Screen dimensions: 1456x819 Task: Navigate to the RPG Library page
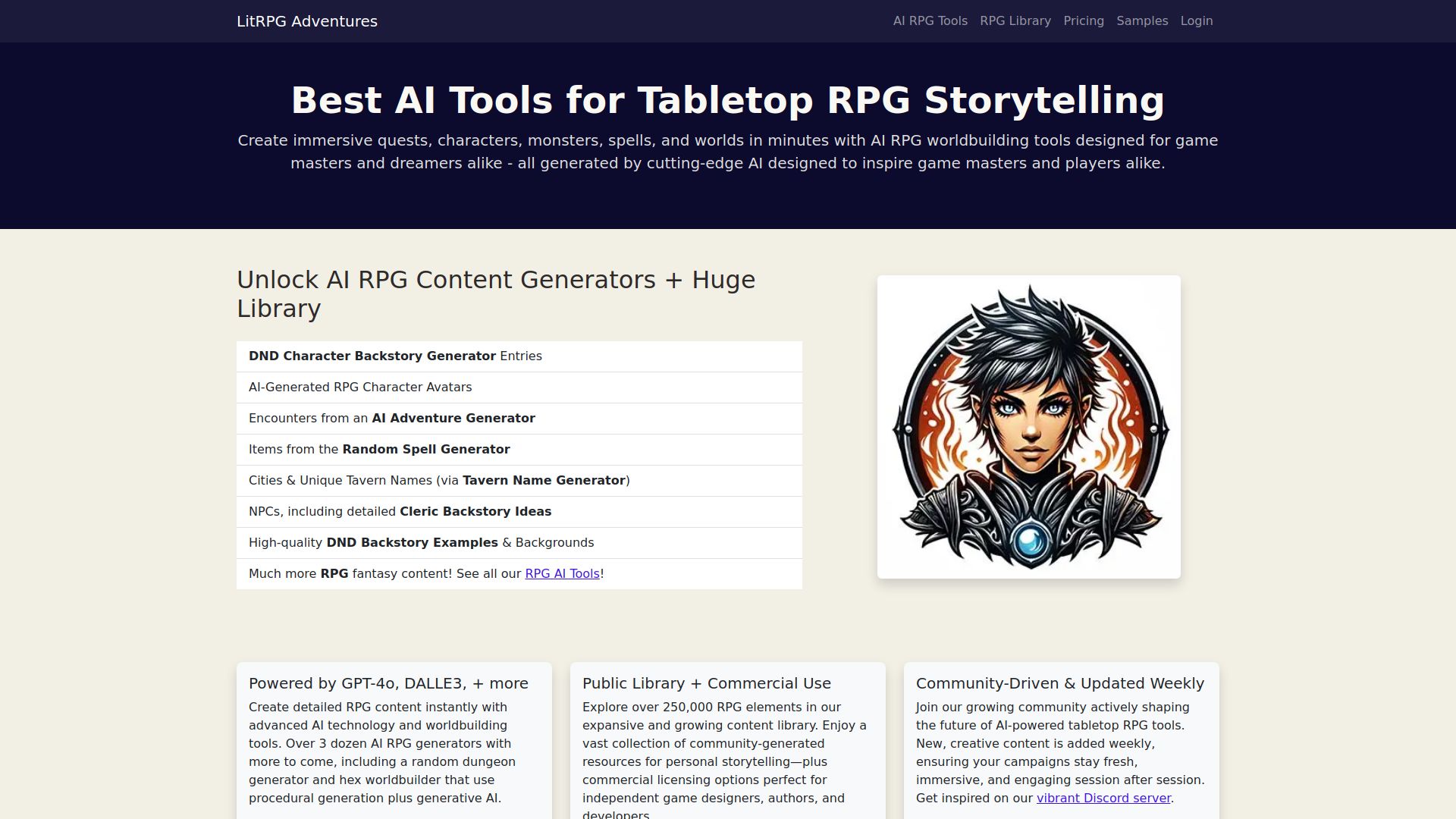pyautogui.click(x=1015, y=21)
